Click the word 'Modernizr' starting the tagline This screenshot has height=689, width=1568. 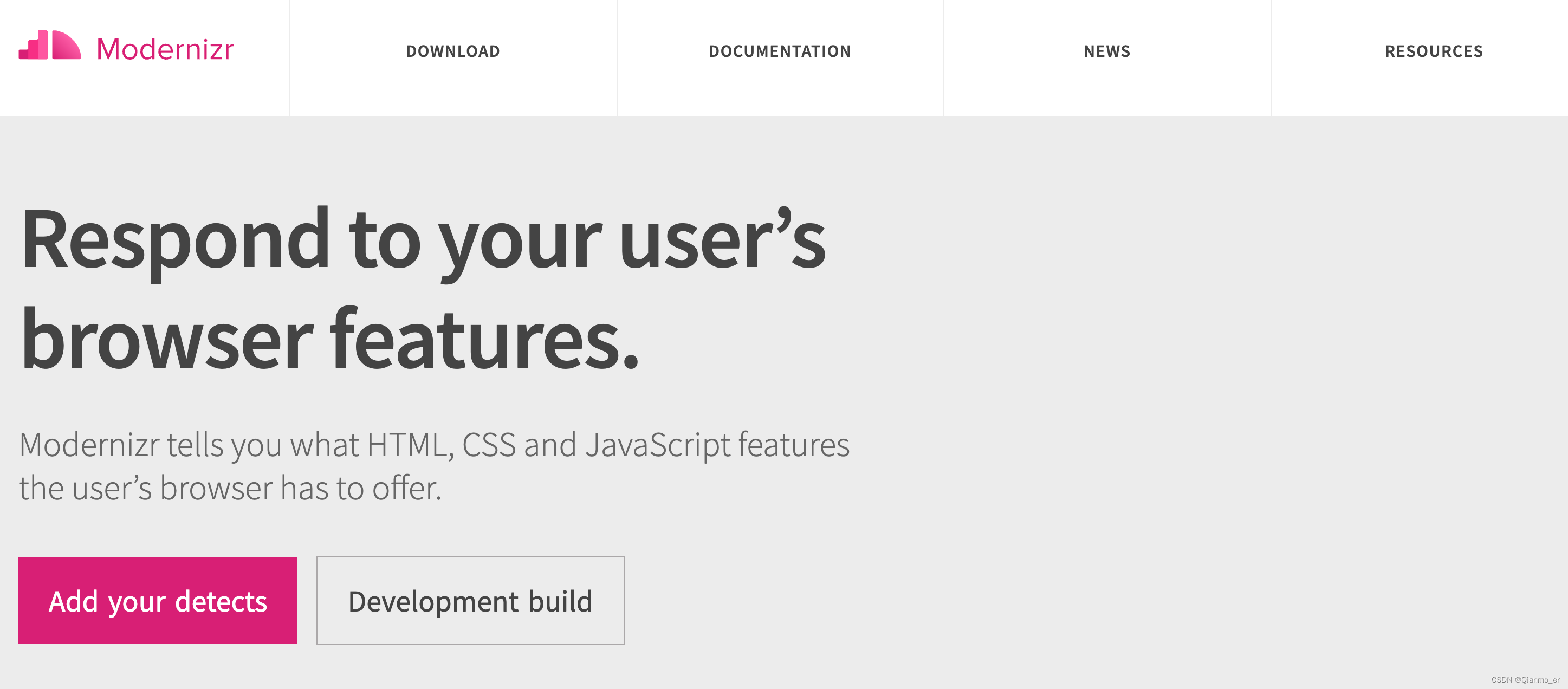89,445
